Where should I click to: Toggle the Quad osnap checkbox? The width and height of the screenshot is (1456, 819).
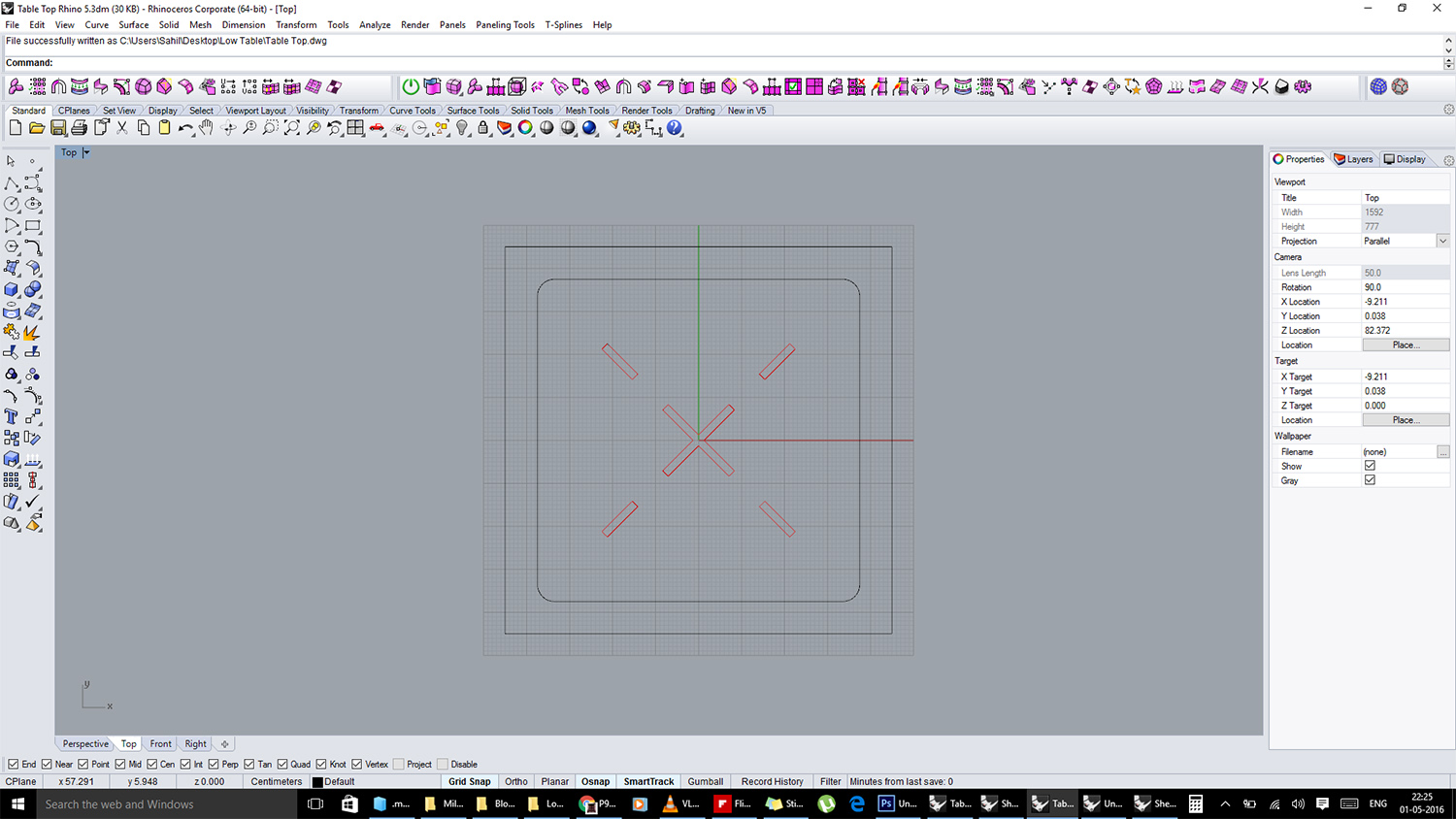[x=282, y=765]
